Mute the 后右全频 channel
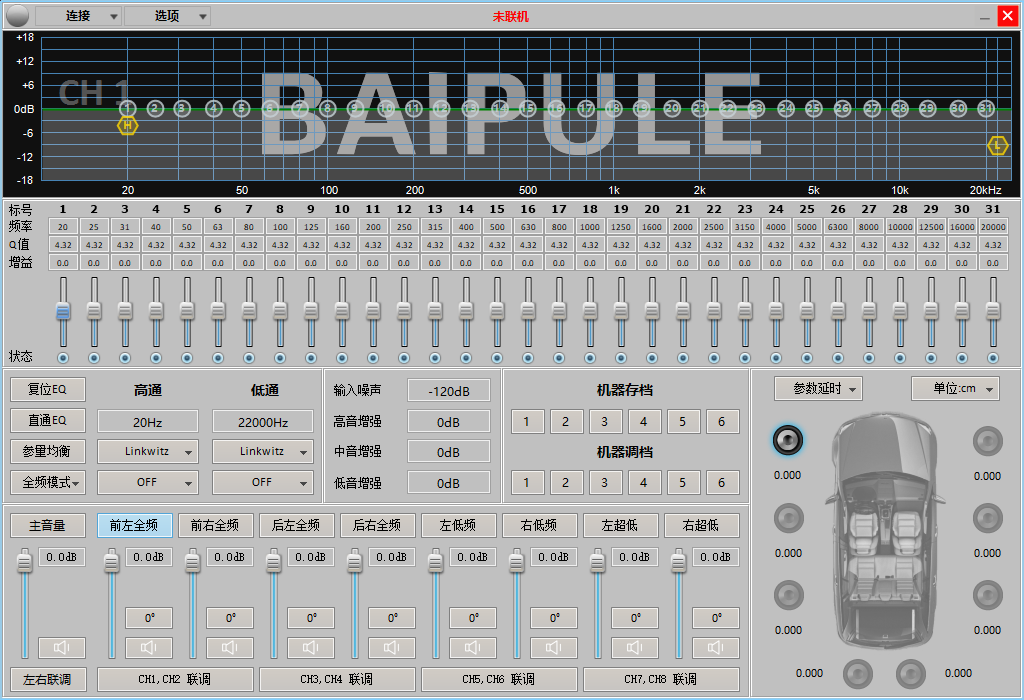Image resolution: width=1024 pixels, height=700 pixels. tap(392, 647)
